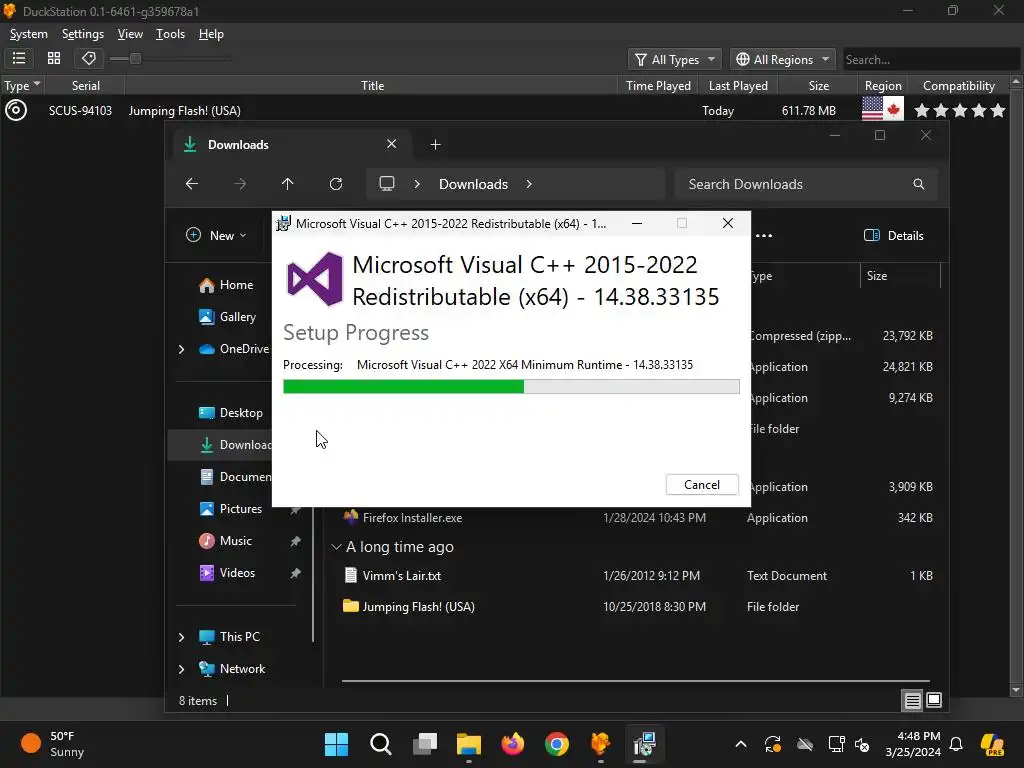Expand chevron after Downloads in address bar
This screenshot has height=768, width=1024.
pyautogui.click(x=529, y=184)
